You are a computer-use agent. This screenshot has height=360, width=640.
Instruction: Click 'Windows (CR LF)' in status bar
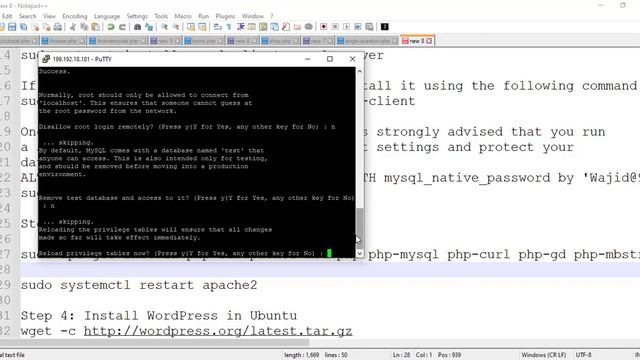point(544,355)
